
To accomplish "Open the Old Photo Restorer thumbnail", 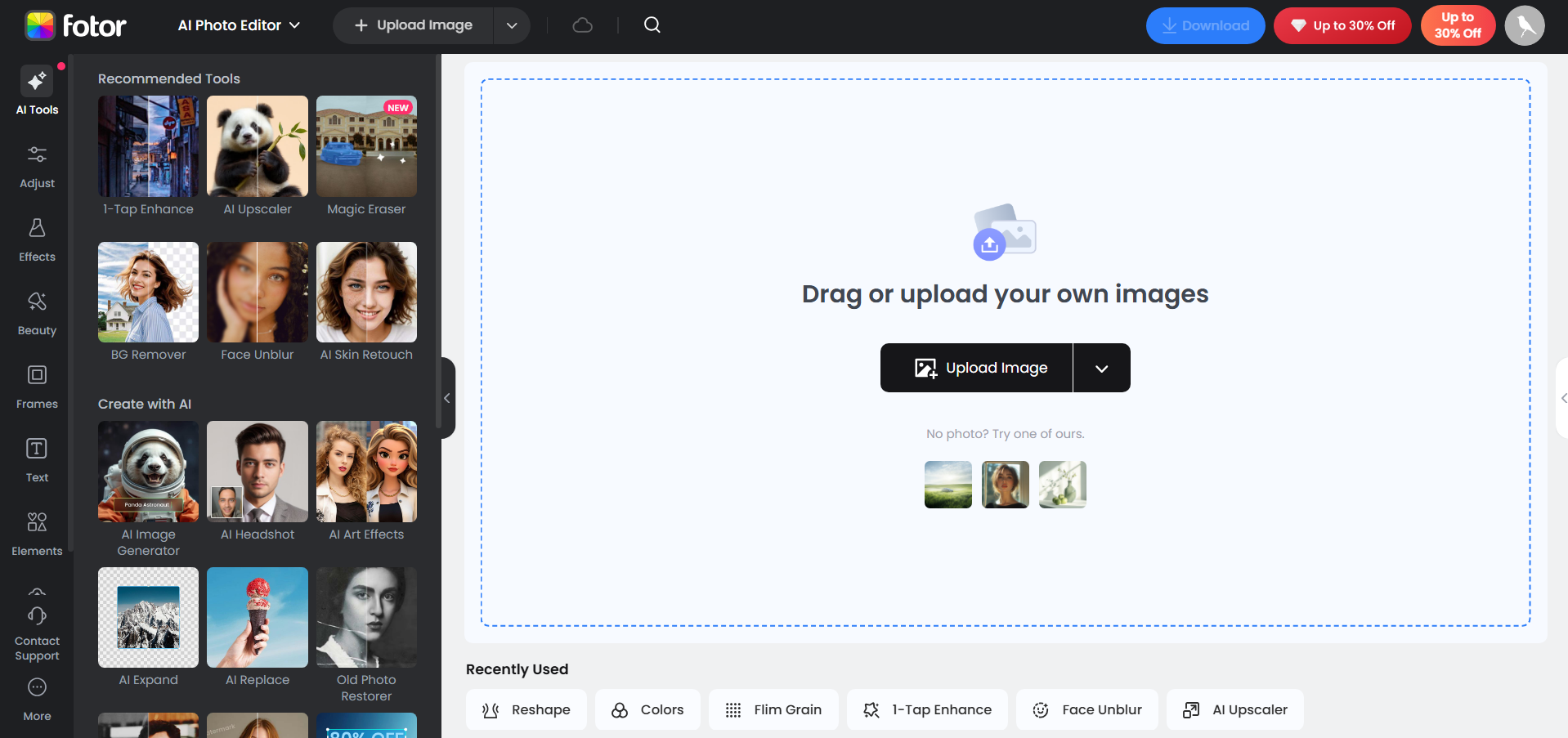I will (x=366, y=617).
